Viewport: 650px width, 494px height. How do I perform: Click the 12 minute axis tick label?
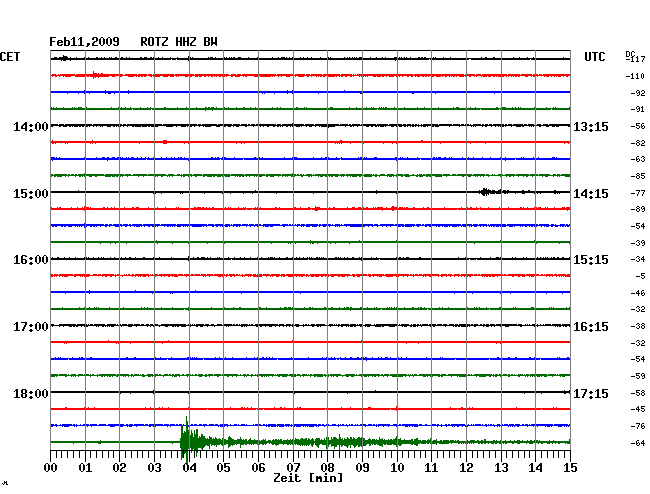click(466, 468)
